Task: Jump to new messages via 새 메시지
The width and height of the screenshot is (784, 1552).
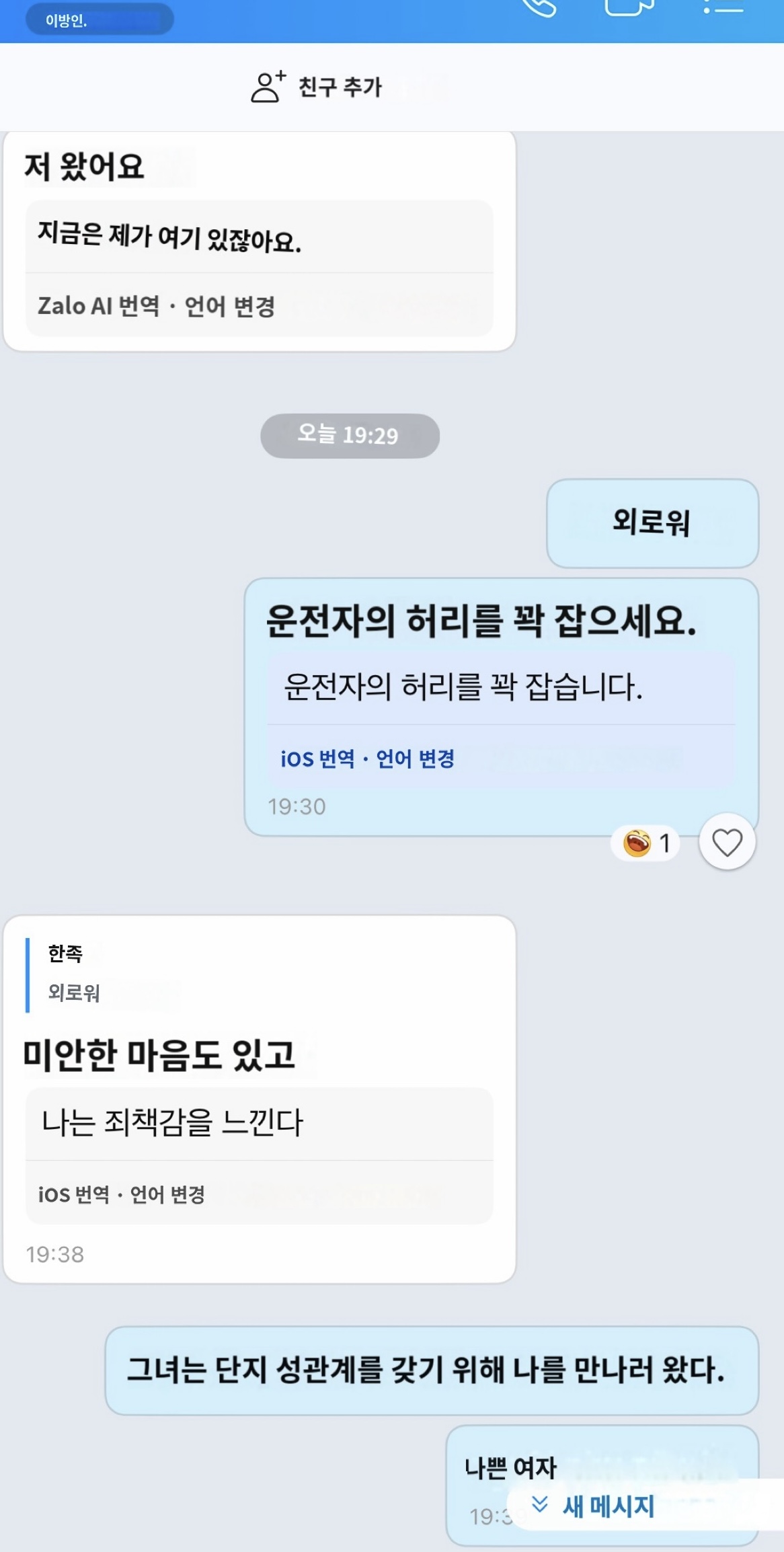Action: point(608,1506)
